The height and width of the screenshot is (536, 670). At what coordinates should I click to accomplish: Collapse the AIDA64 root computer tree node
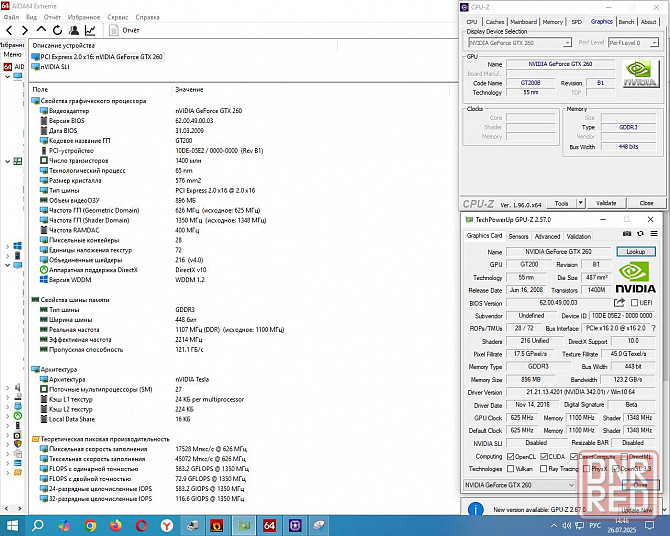click(x=7, y=77)
